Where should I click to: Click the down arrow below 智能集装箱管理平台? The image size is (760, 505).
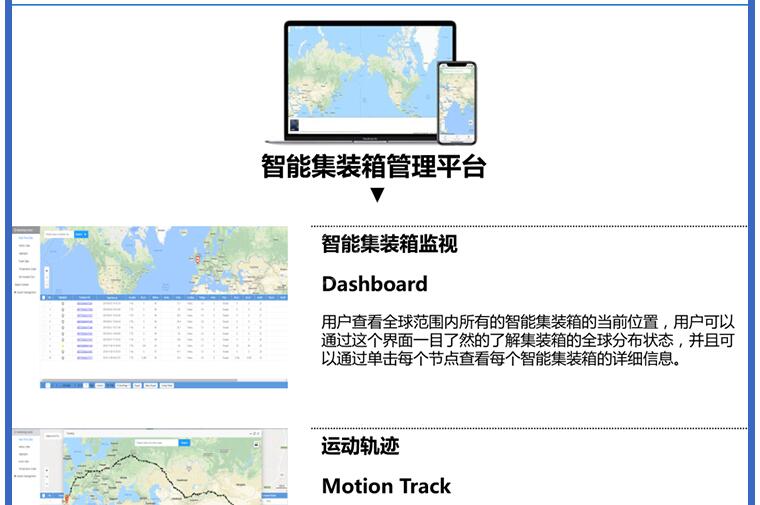click(377, 195)
